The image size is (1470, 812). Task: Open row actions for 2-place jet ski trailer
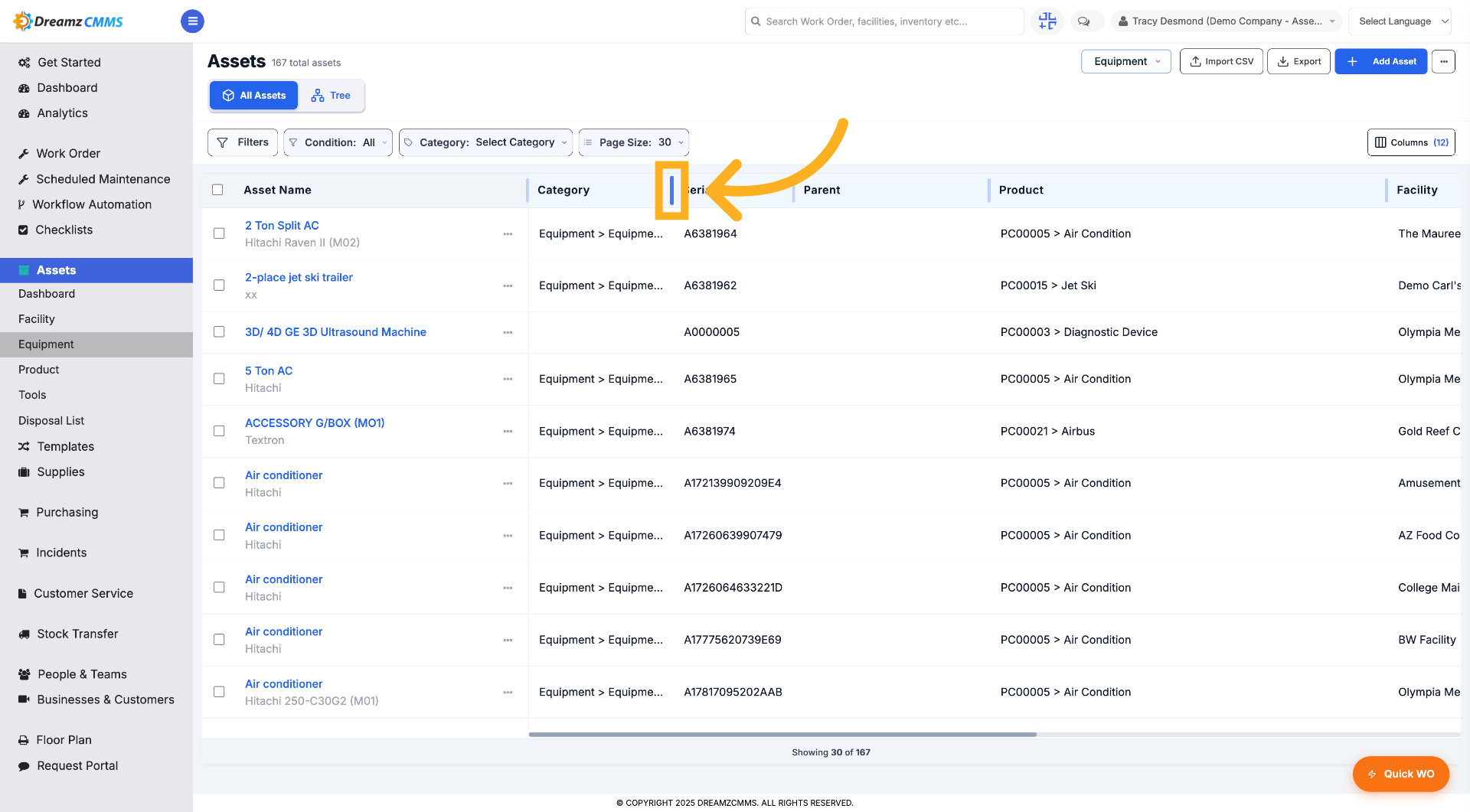click(x=508, y=286)
